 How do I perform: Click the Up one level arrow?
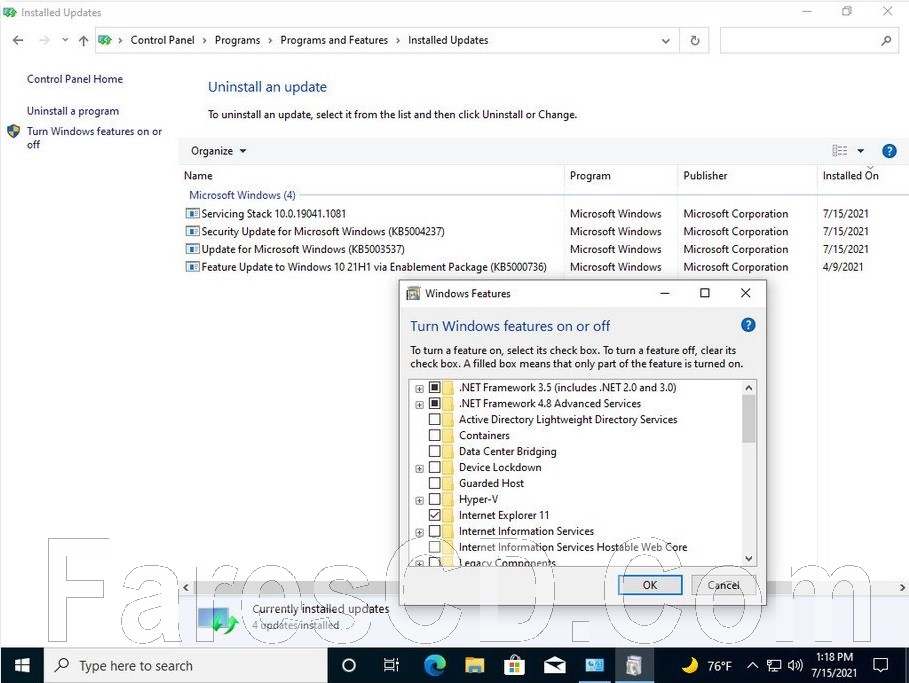pyautogui.click(x=83, y=40)
